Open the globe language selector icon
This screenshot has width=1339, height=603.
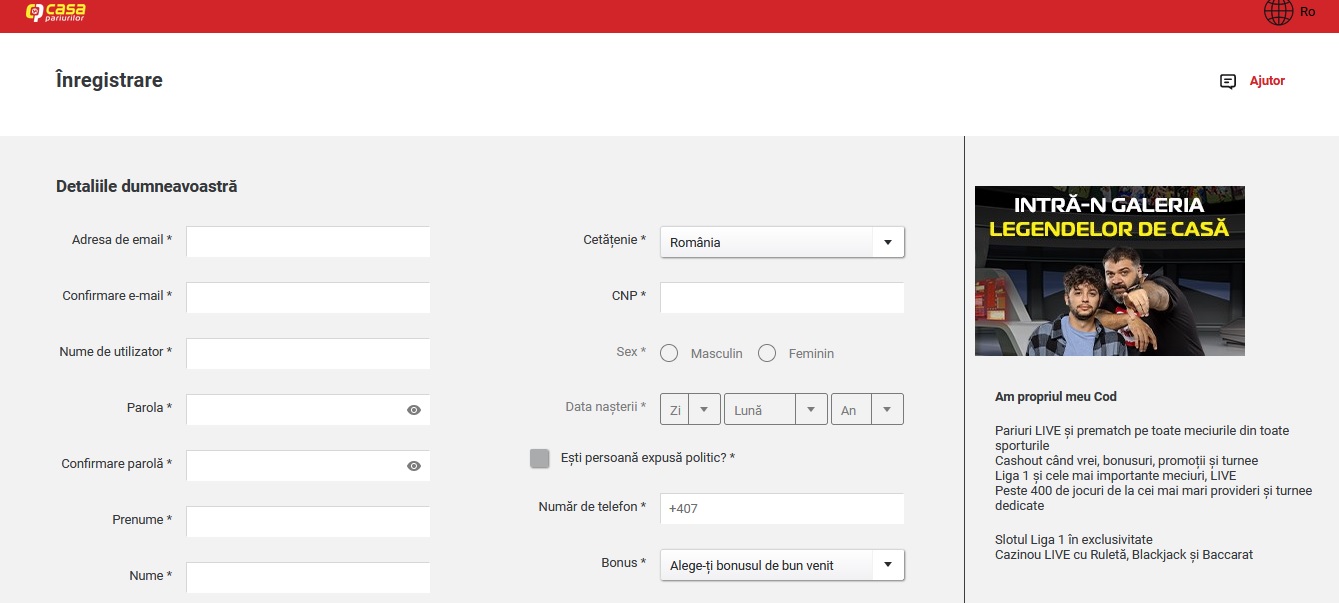coord(1278,12)
